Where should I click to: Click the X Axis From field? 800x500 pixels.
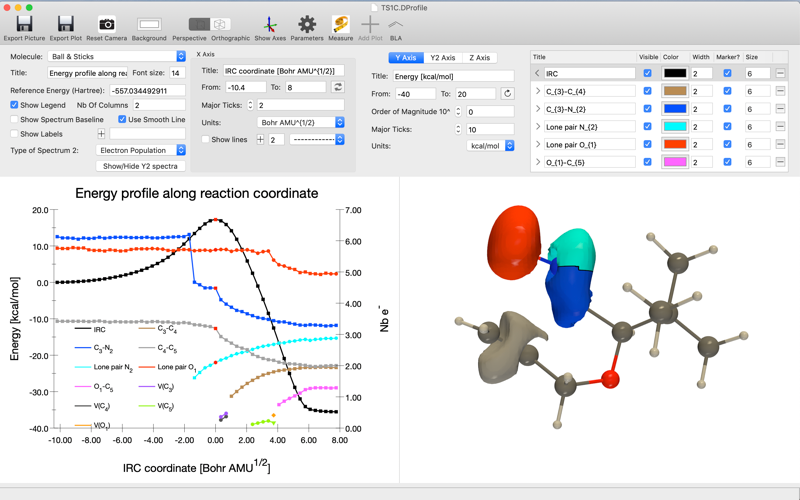[x=246, y=87]
